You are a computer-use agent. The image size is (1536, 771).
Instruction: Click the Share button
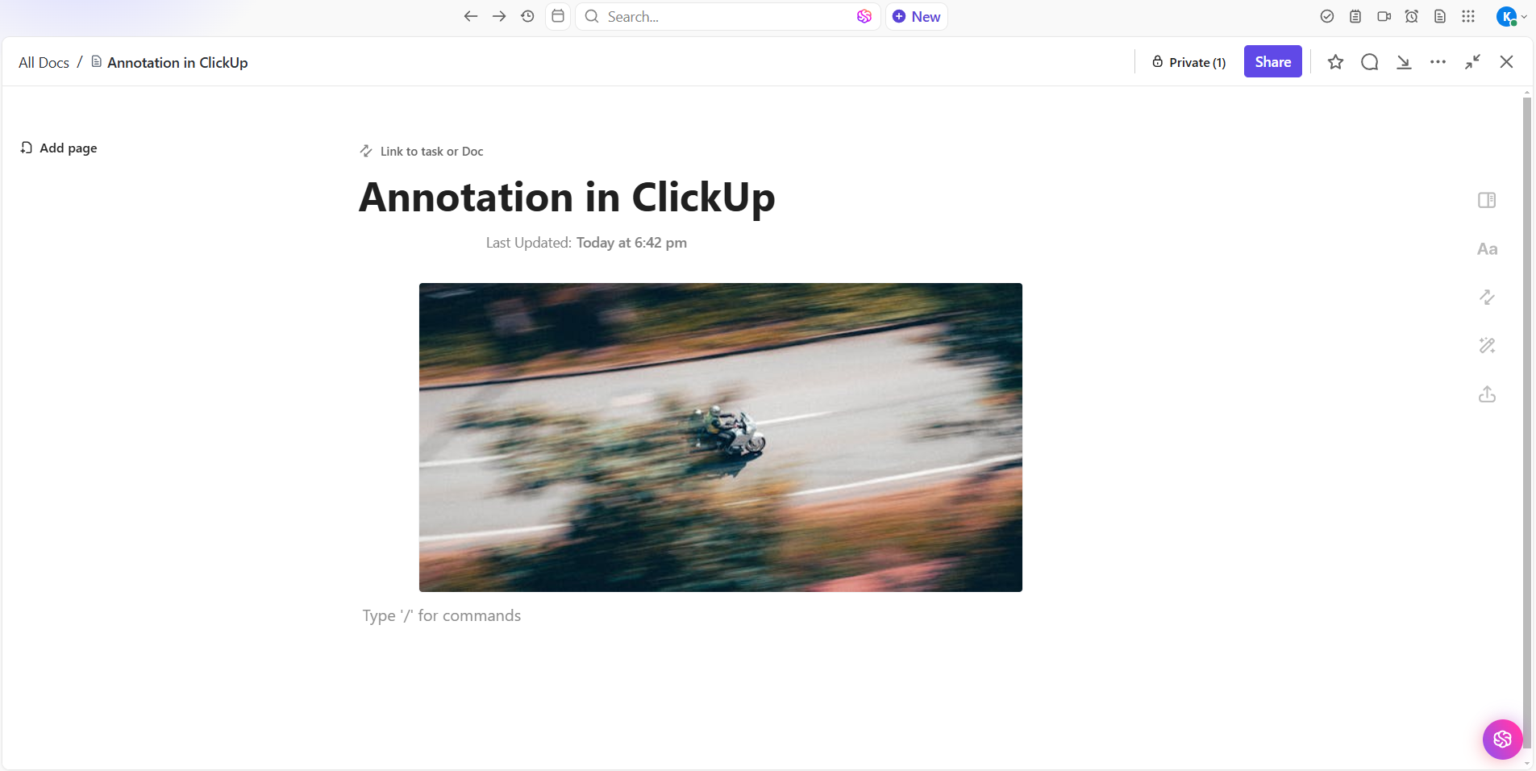(1272, 61)
